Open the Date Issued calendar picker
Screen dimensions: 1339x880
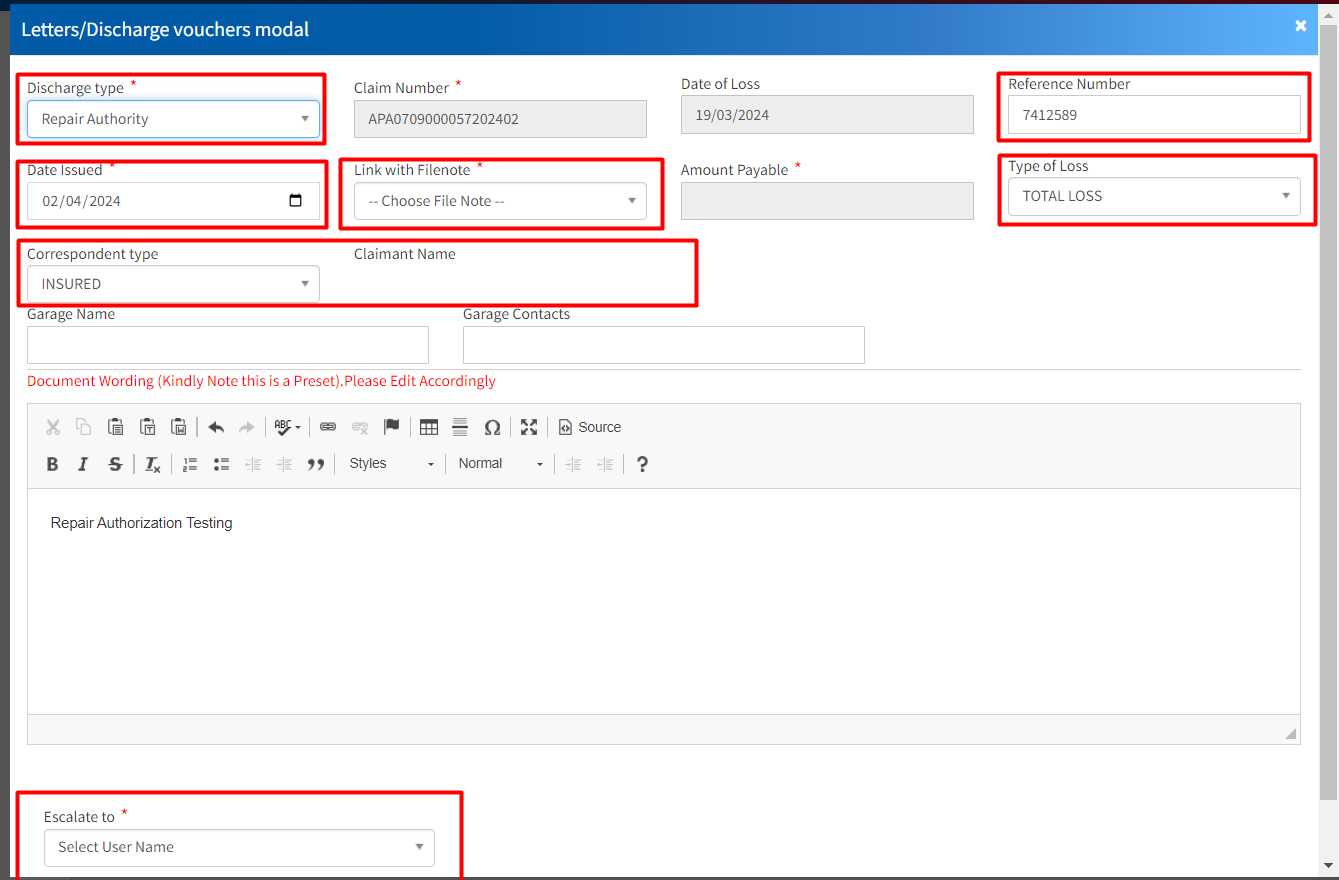(295, 201)
